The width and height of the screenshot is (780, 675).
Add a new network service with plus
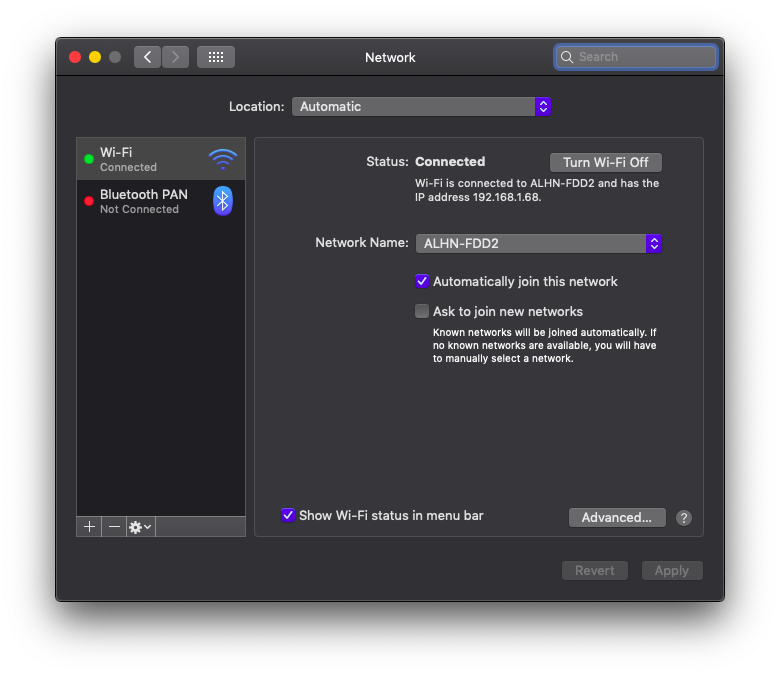(x=89, y=526)
